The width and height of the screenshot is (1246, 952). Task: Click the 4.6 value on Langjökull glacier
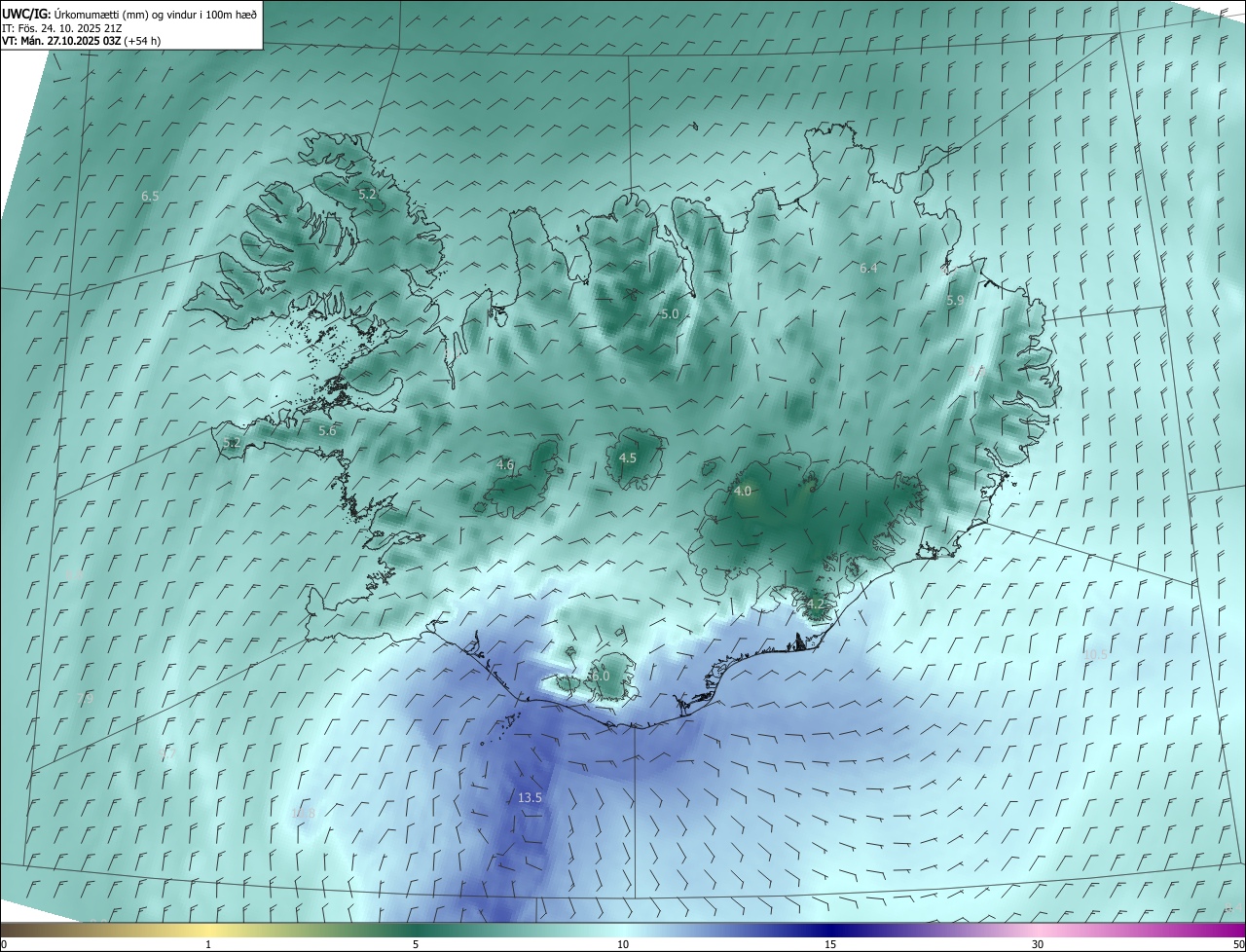pos(505,465)
